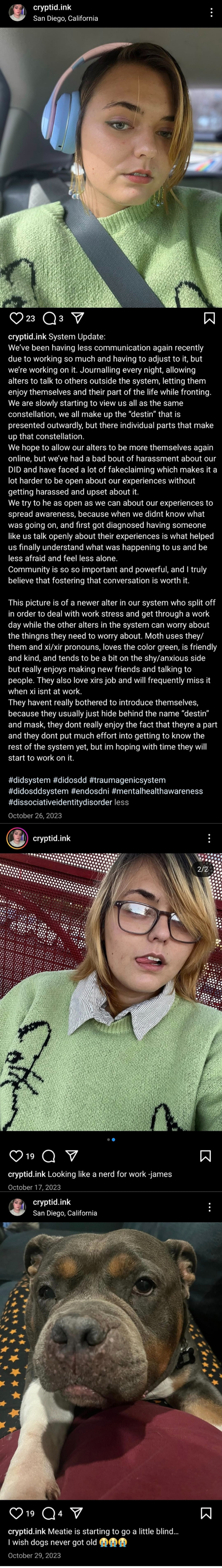
Task: Like the 'nerd for work' post
Action: point(16,1156)
